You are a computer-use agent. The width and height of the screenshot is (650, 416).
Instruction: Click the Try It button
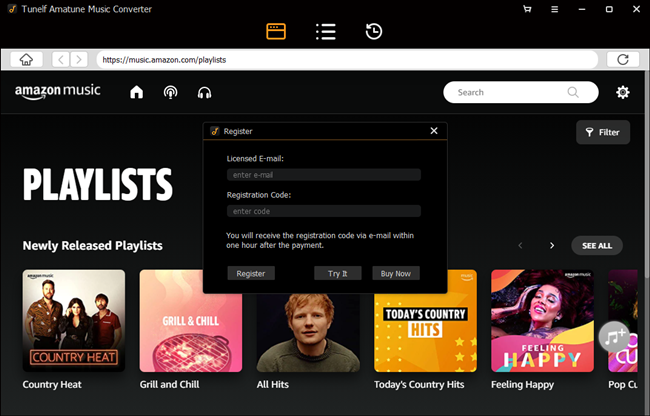(x=337, y=273)
